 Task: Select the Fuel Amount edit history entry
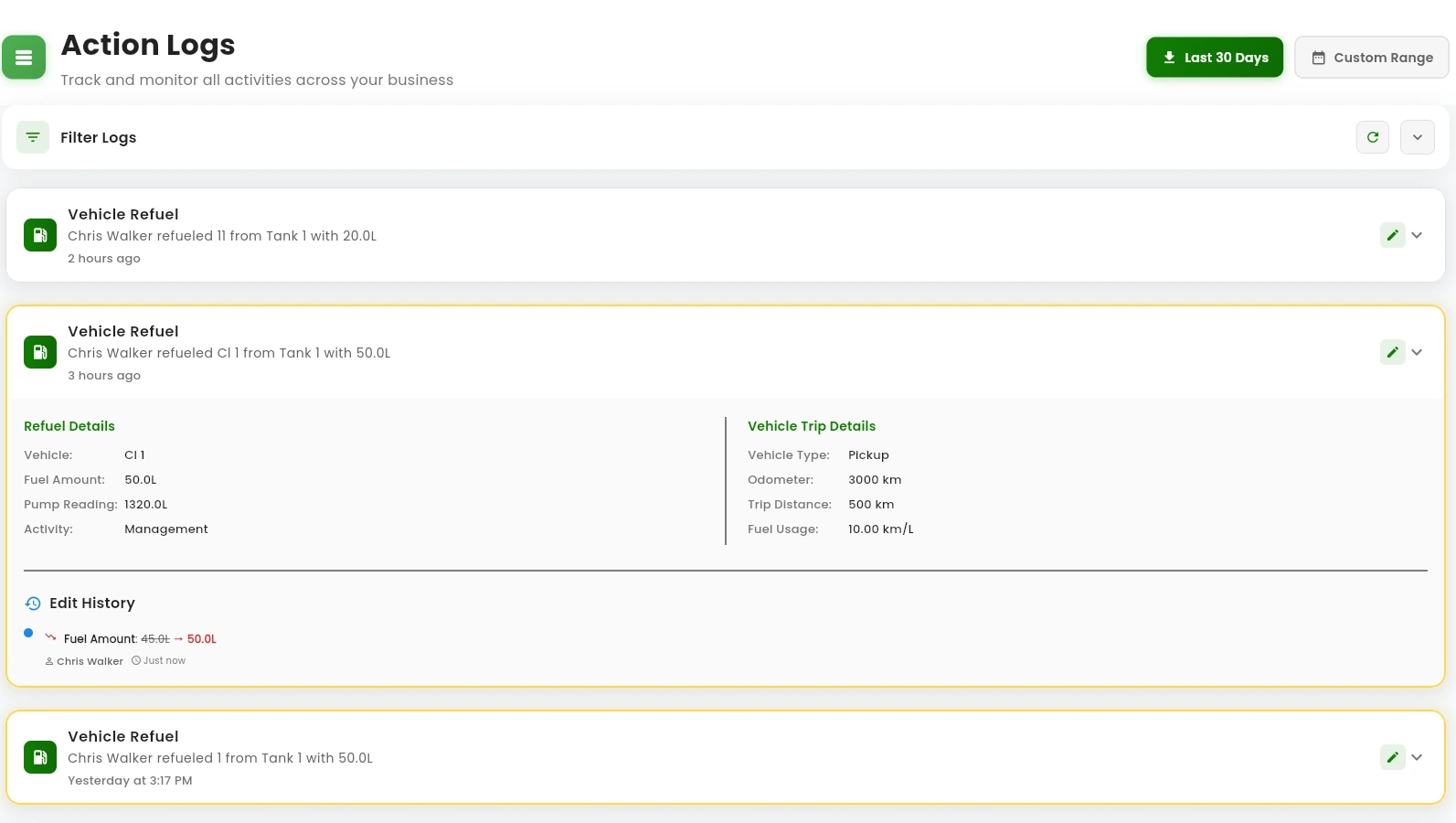tap(140, 639)
